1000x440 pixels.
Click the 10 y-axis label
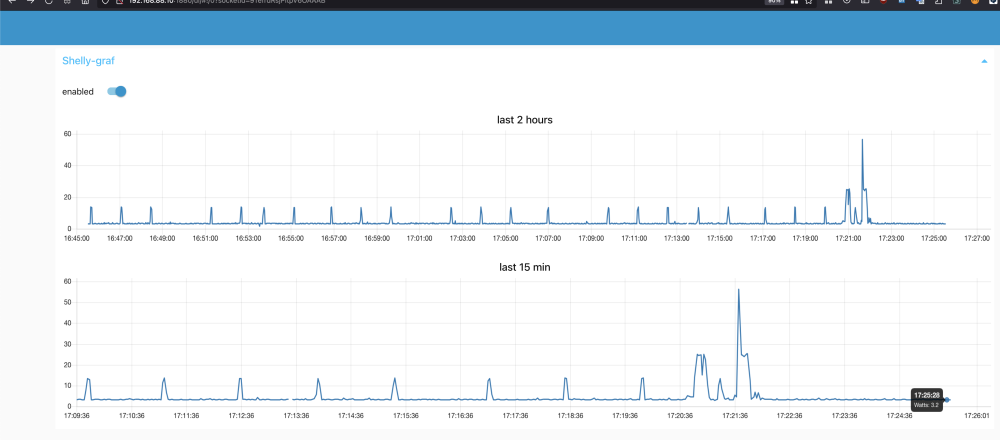(66, 385)
